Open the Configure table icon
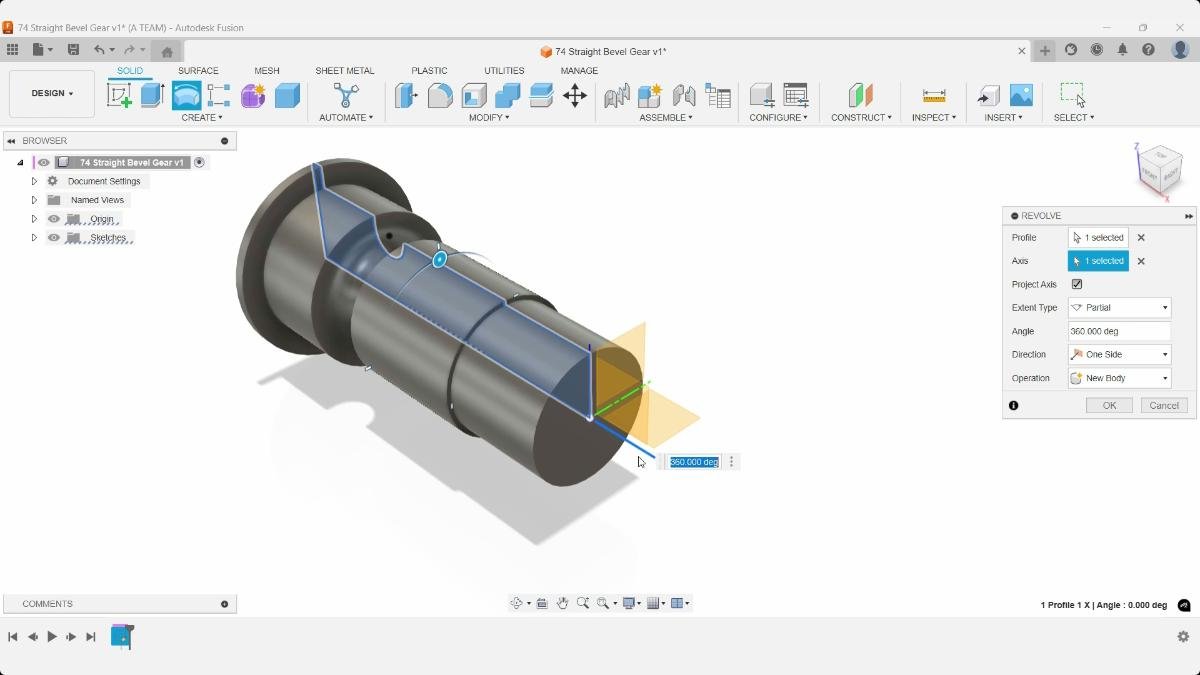1200x675 pixels. point(796,95)
